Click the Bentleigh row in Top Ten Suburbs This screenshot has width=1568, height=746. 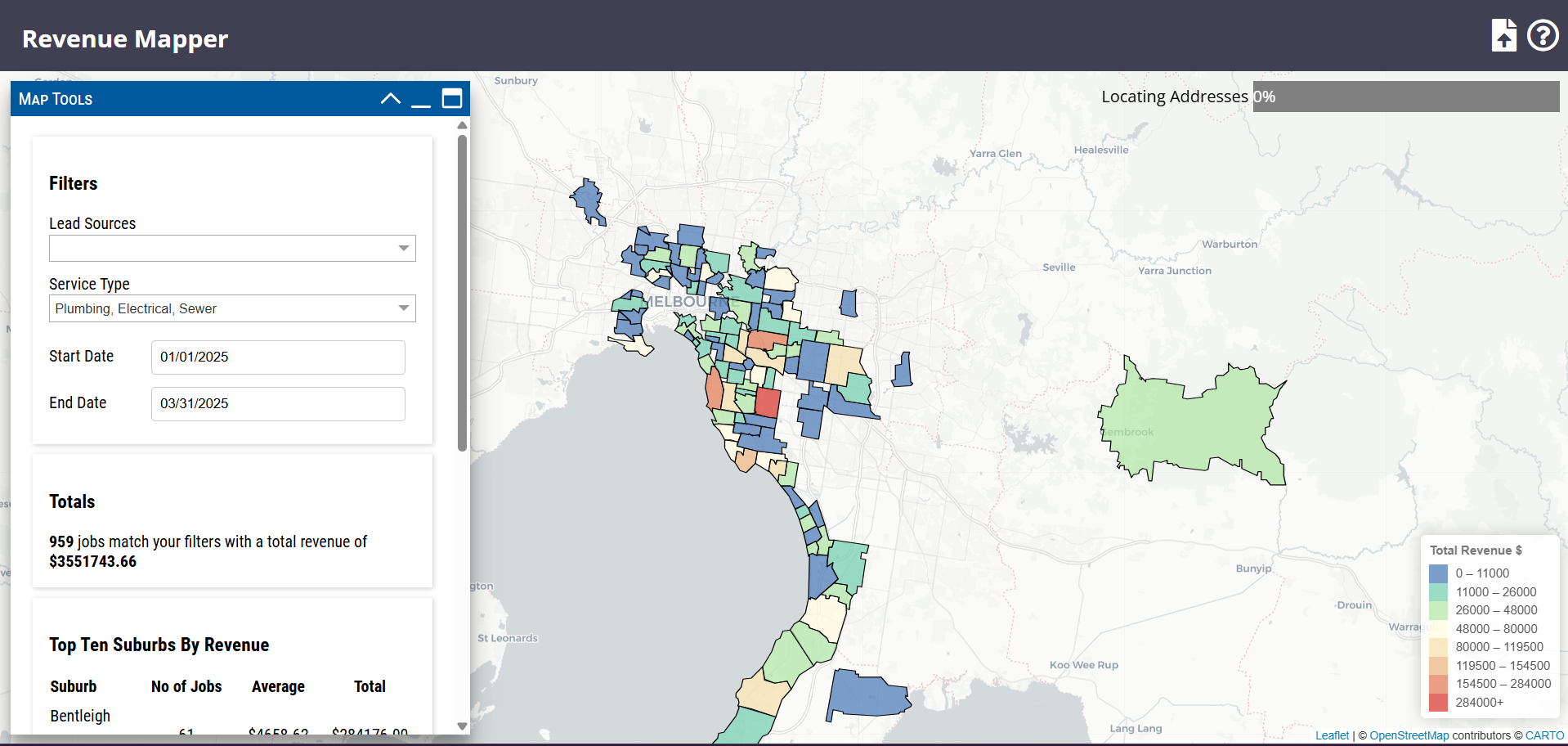(79, 716)
